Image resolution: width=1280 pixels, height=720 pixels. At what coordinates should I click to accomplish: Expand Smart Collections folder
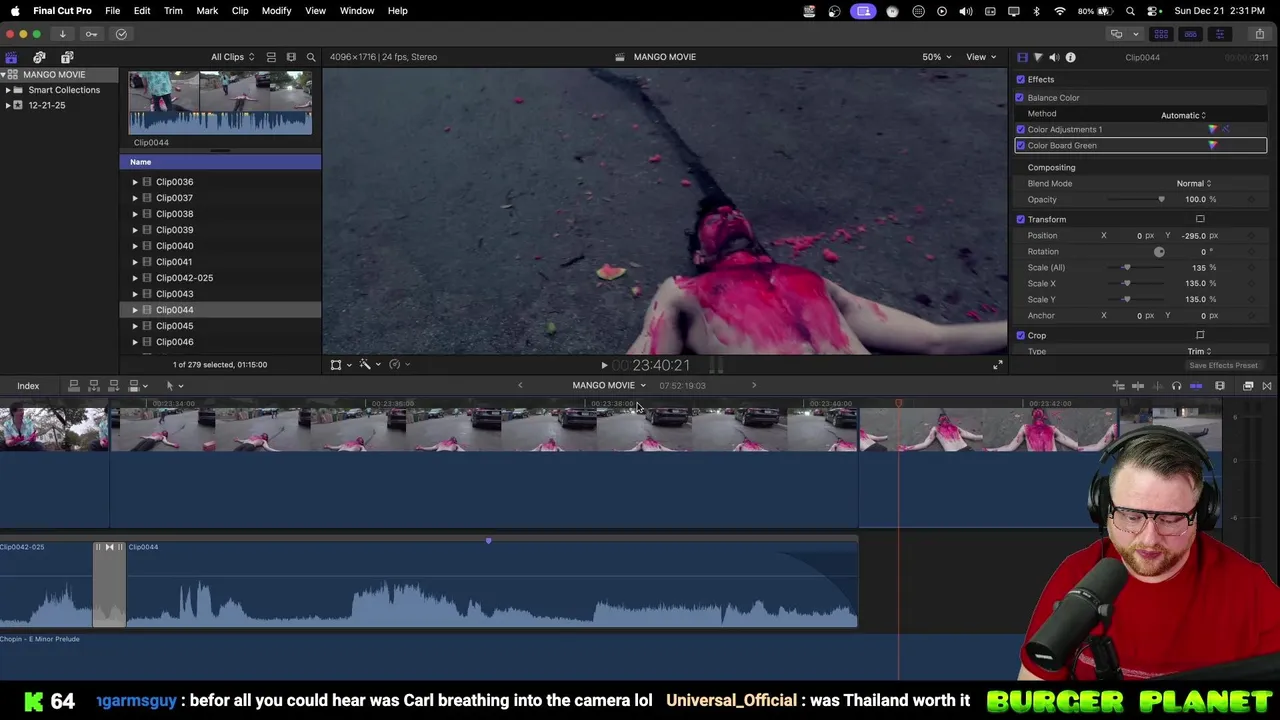click(x=8, y=90)
